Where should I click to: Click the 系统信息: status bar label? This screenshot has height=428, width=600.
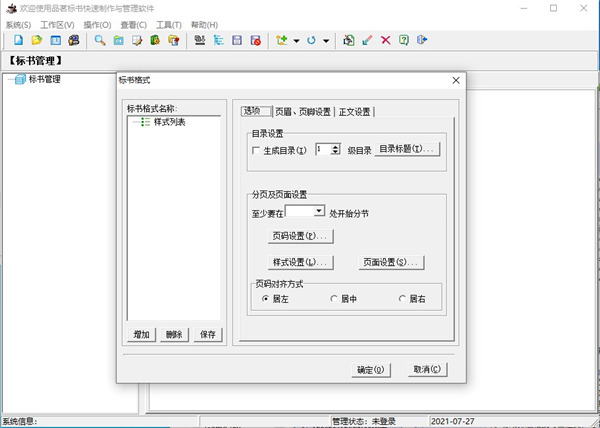20,421
